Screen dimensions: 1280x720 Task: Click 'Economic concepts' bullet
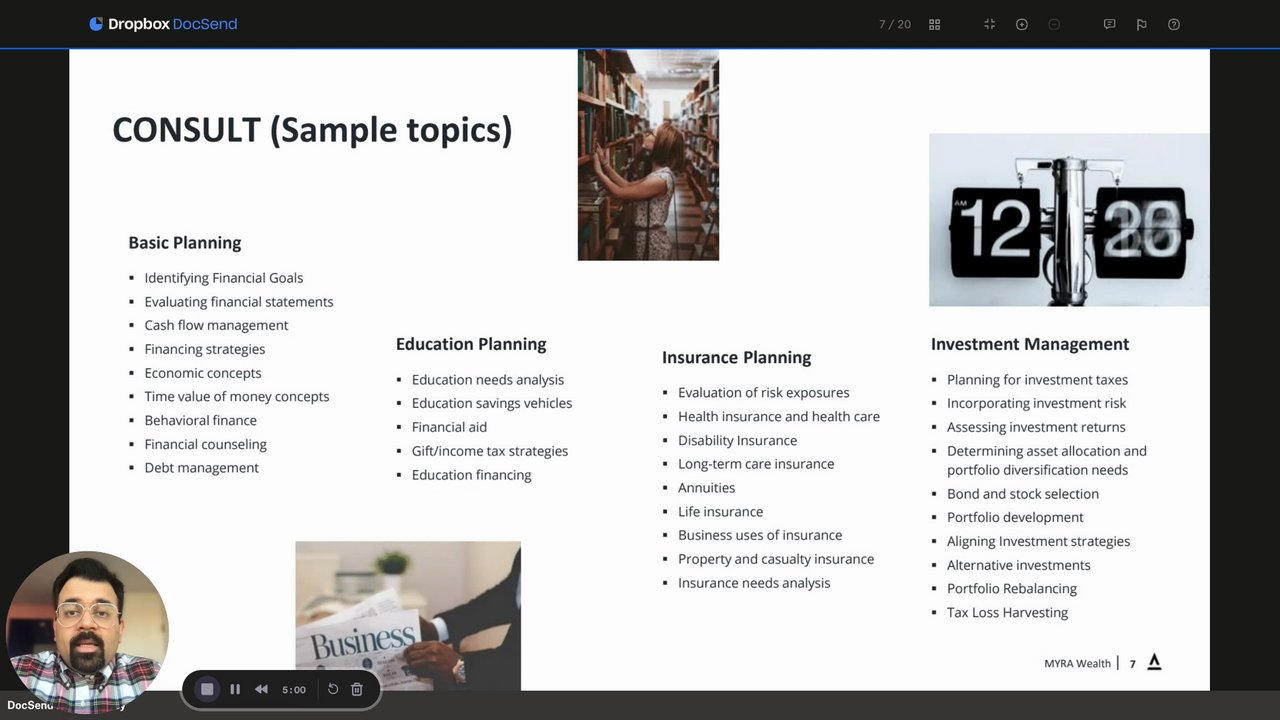coord(203,373)
